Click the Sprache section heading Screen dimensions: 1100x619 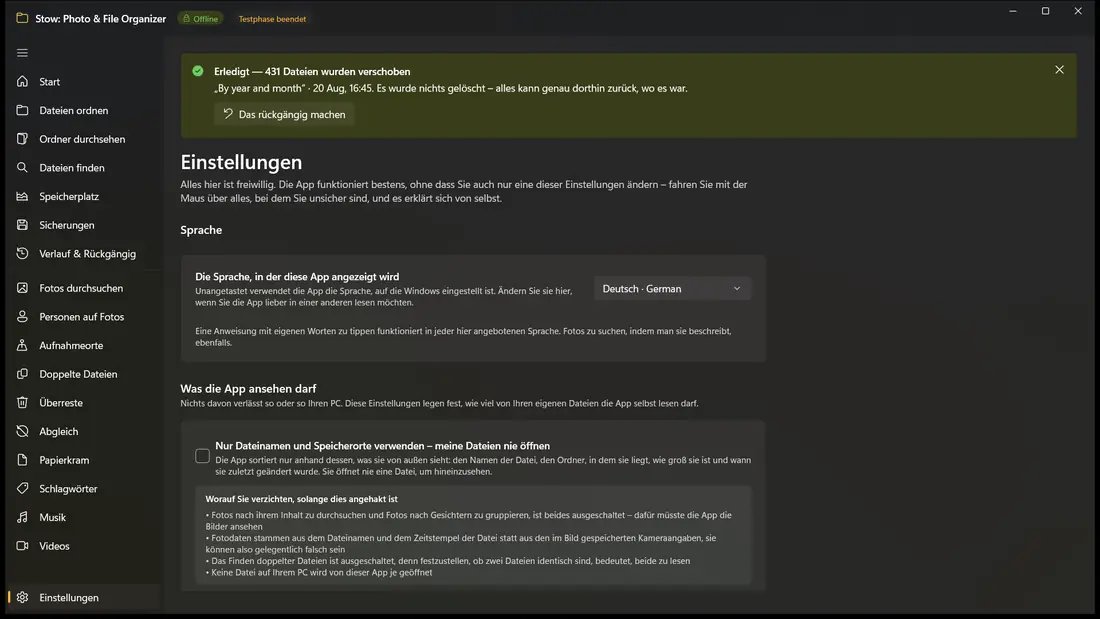coord(201,230)
